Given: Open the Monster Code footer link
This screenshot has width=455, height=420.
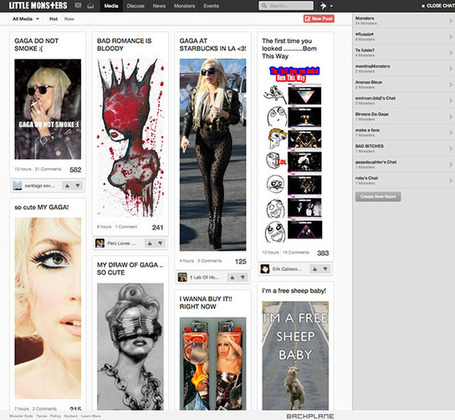Looking at the screenshot, I should [21, 416].
